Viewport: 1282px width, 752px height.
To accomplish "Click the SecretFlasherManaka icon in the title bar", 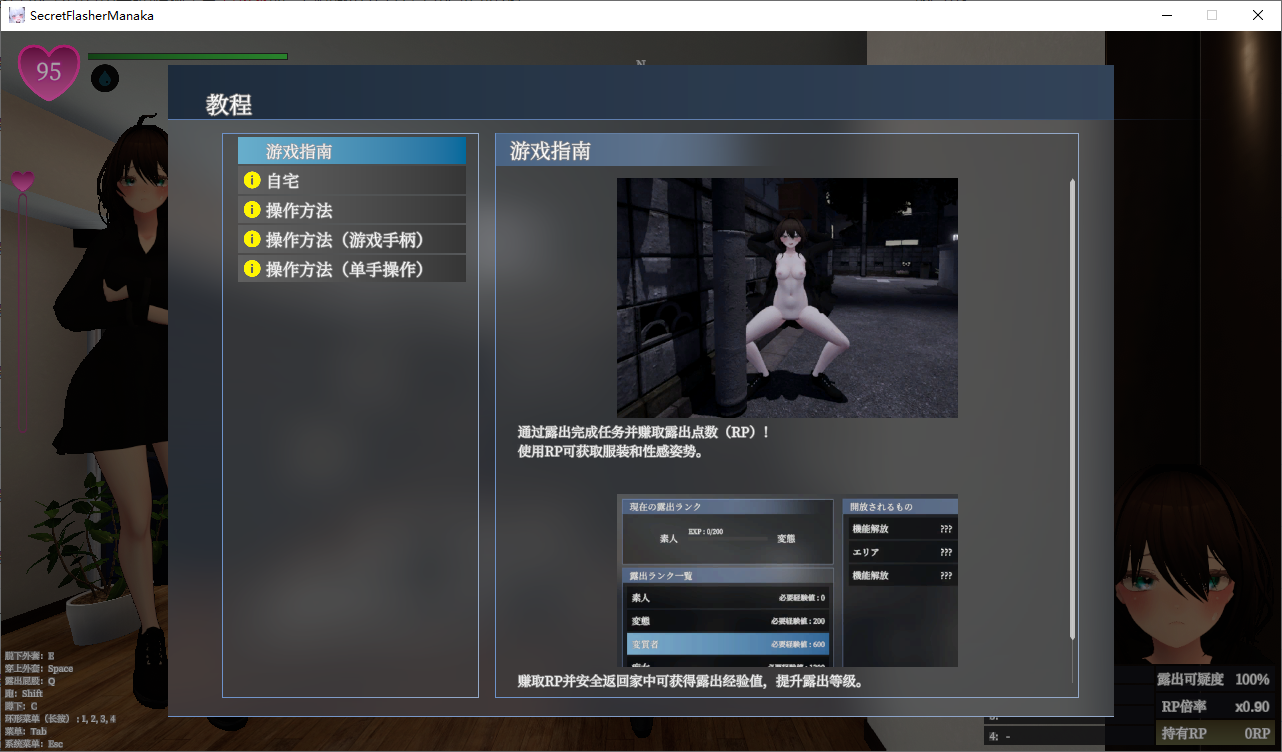I will pyautogui.click(x=16, y=14).
